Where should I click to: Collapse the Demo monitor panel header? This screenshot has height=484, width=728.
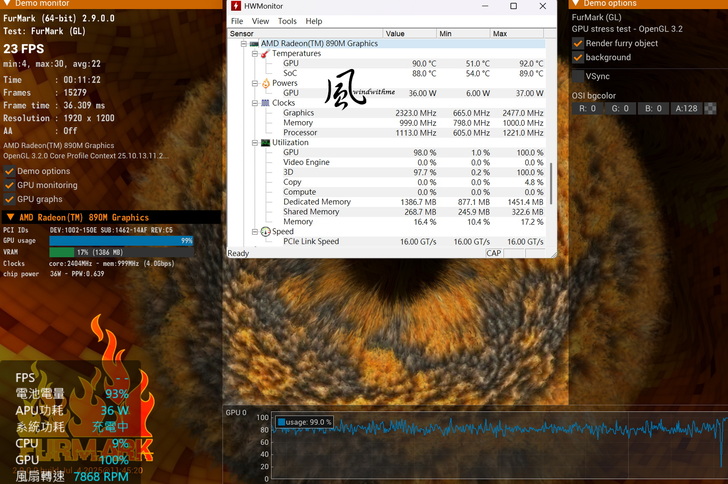pyautogui.click(x=6, y=4)
